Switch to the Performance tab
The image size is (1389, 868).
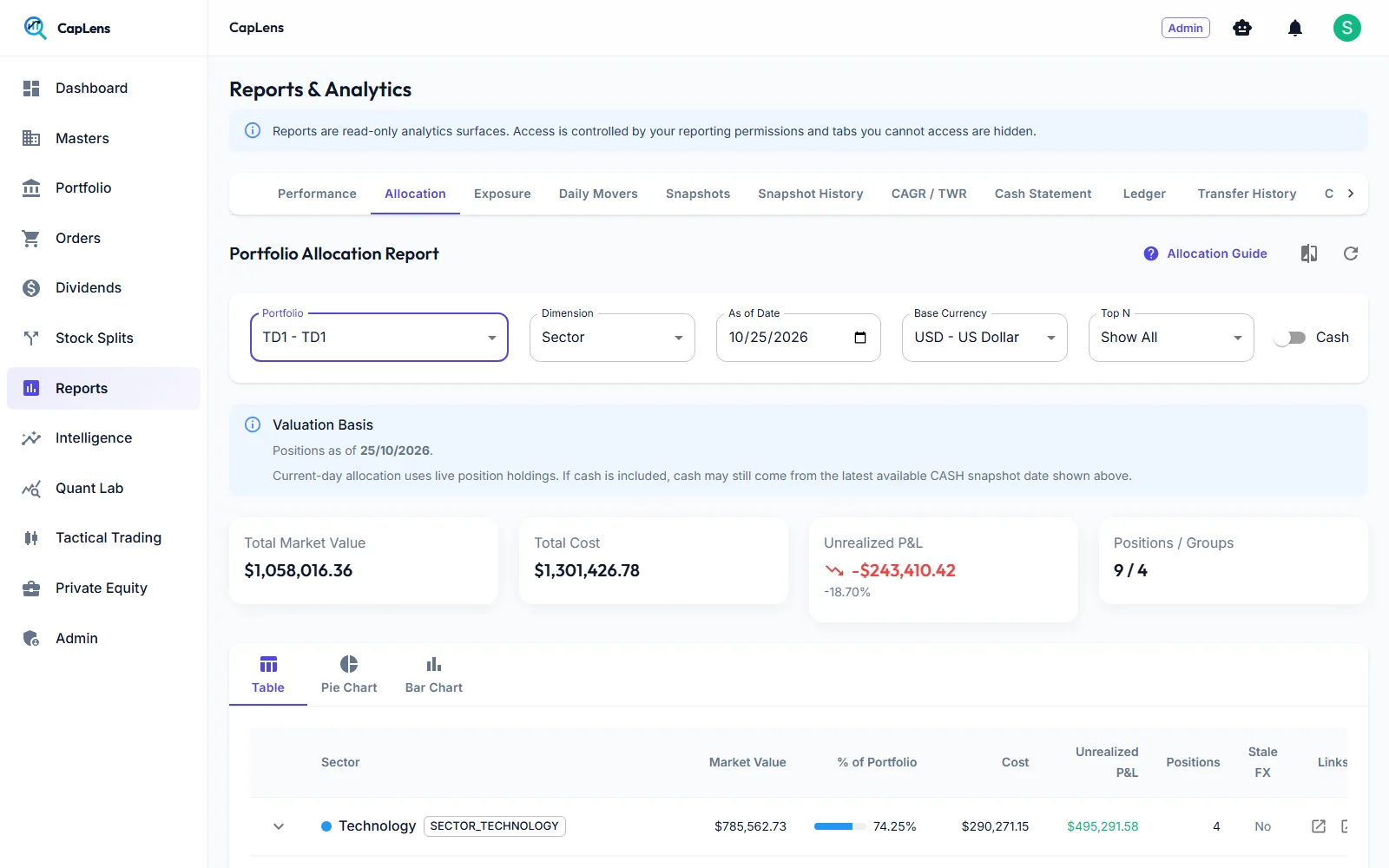tap(317, 194)
